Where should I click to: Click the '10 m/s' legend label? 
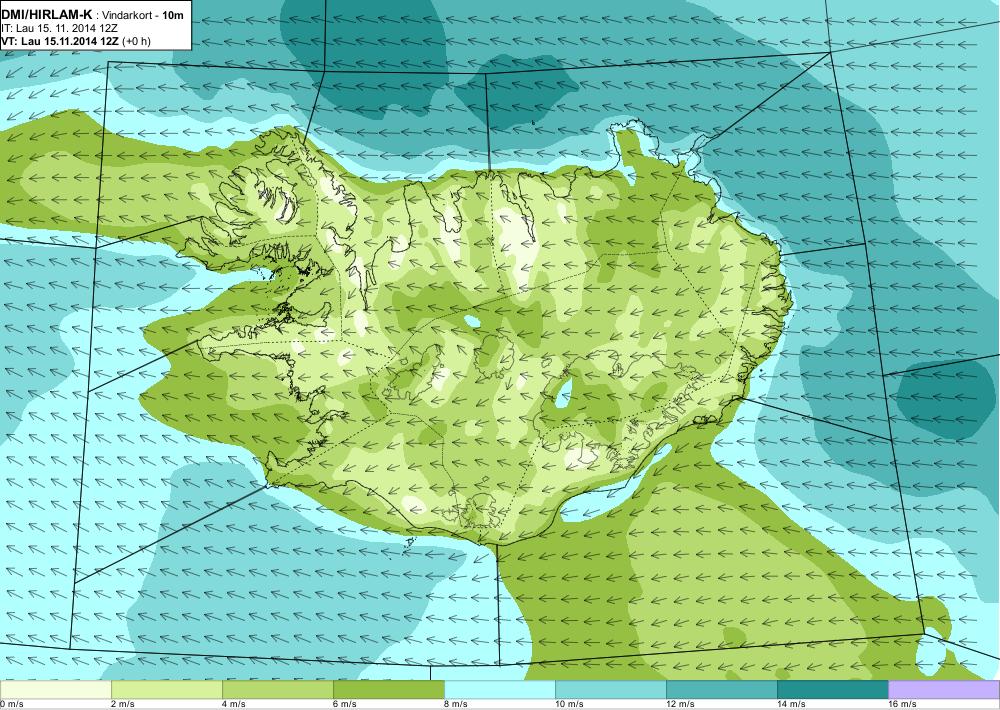pos(570,704)
